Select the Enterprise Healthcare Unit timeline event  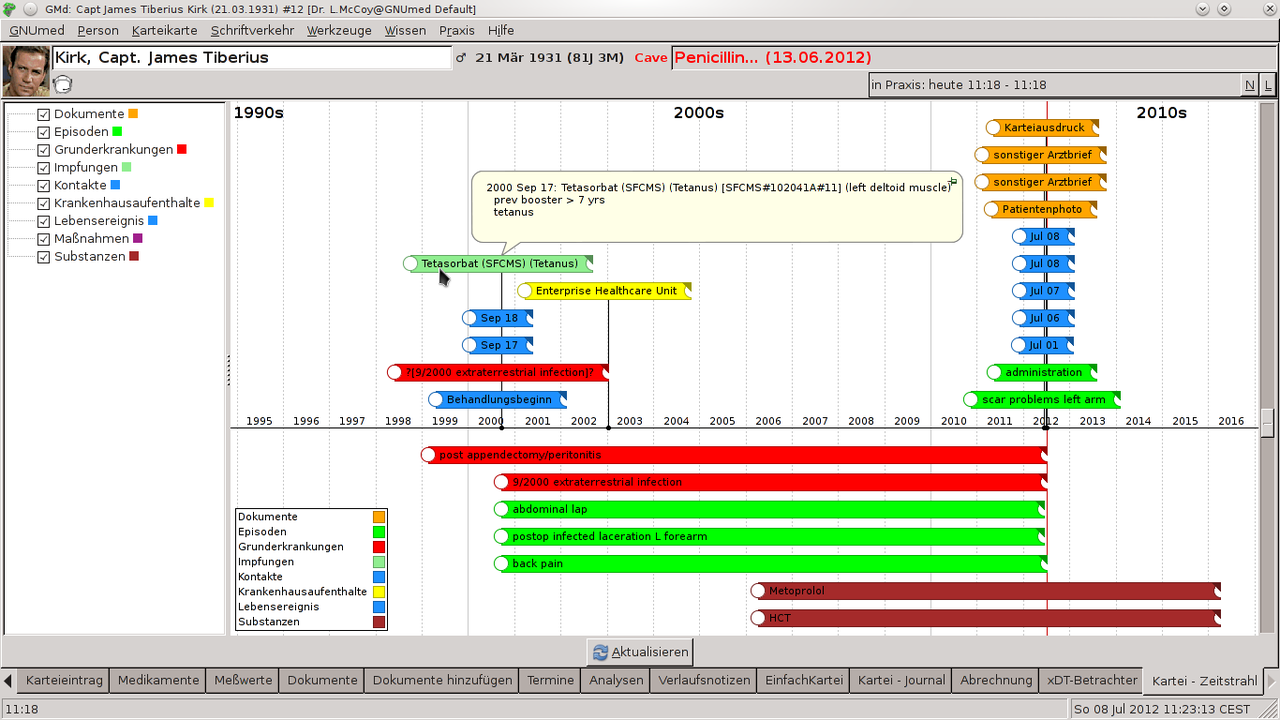coord(605,291)
